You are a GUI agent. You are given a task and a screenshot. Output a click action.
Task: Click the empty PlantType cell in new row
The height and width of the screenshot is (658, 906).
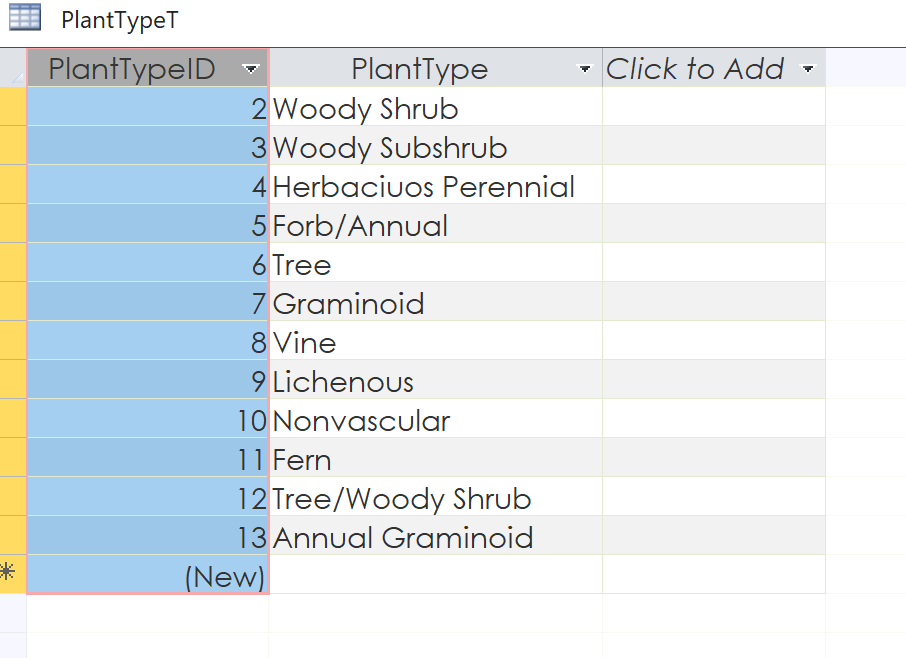(x=436, y=574)
